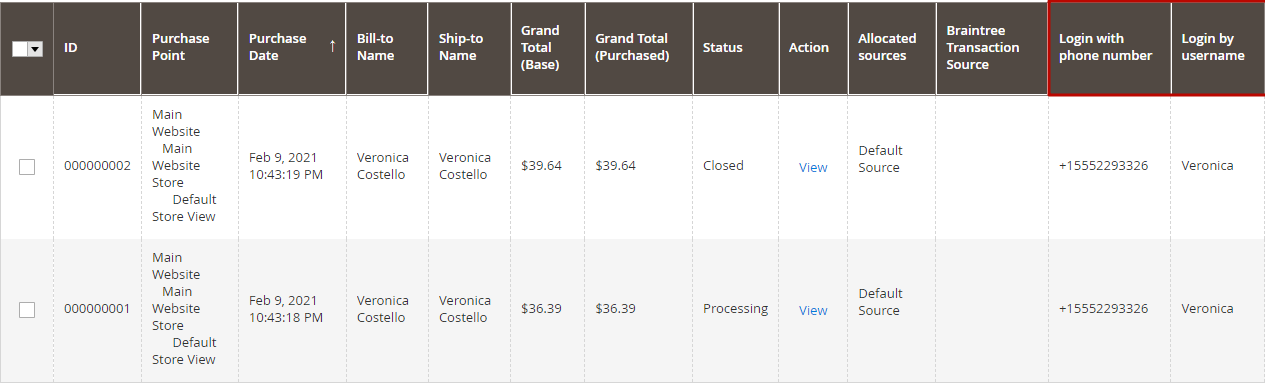Select the checkbox for order 000000002

27,167
